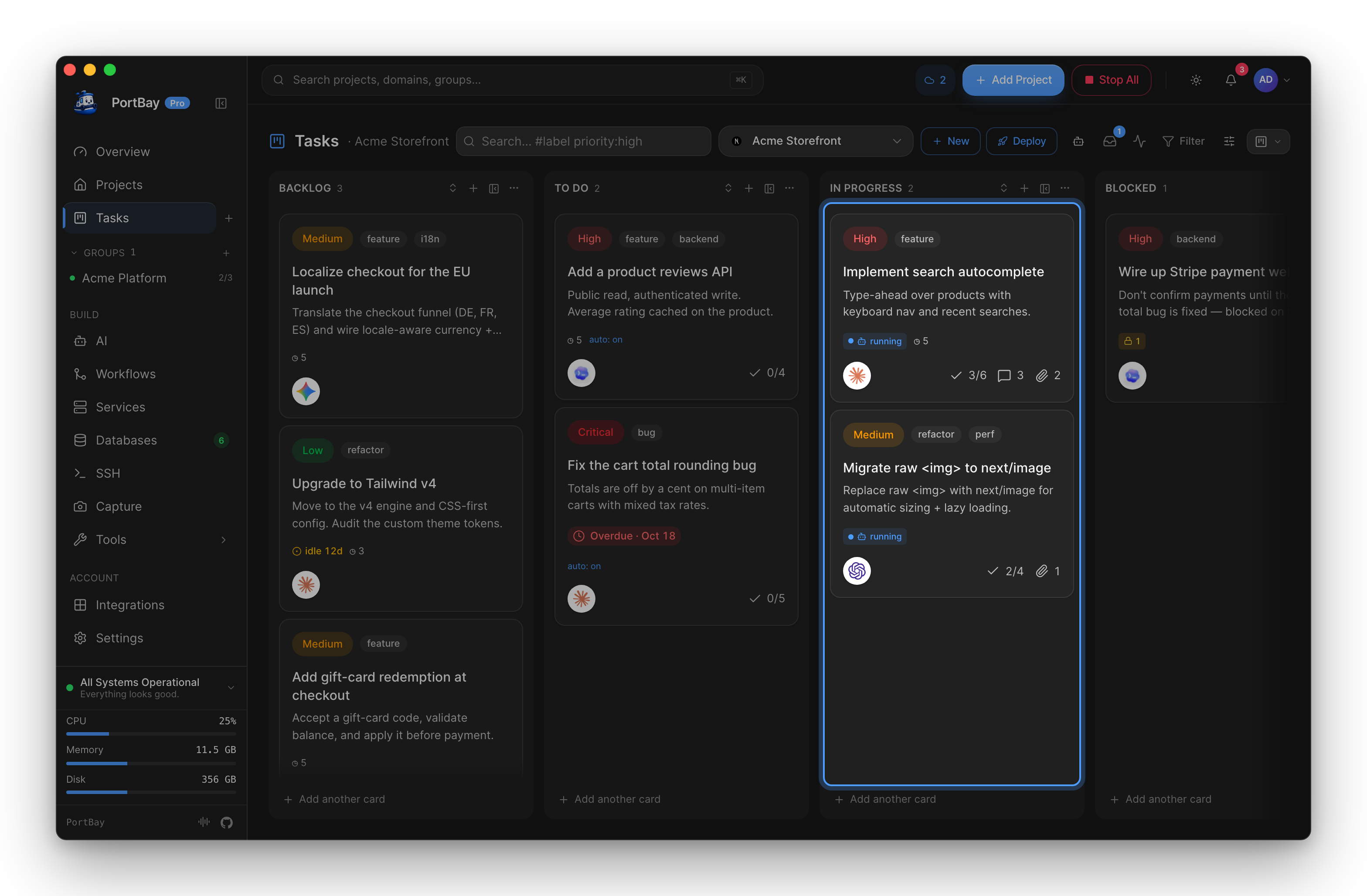This screenshot has width=1367, height=896.
Task: Open notifications bell with 3 badge
Action: 1230,80
